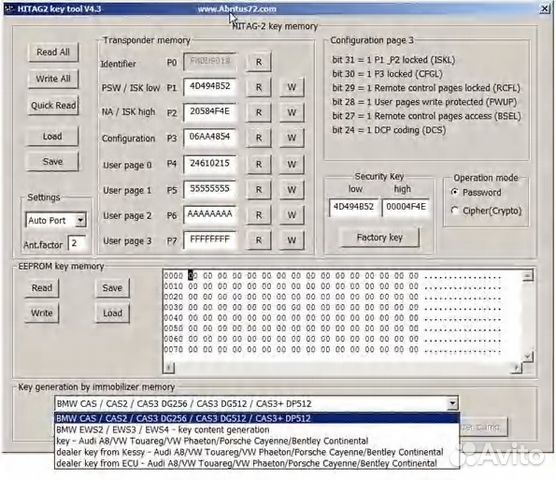
Task: Read P4 User page 0
Action: pos(259,164)
